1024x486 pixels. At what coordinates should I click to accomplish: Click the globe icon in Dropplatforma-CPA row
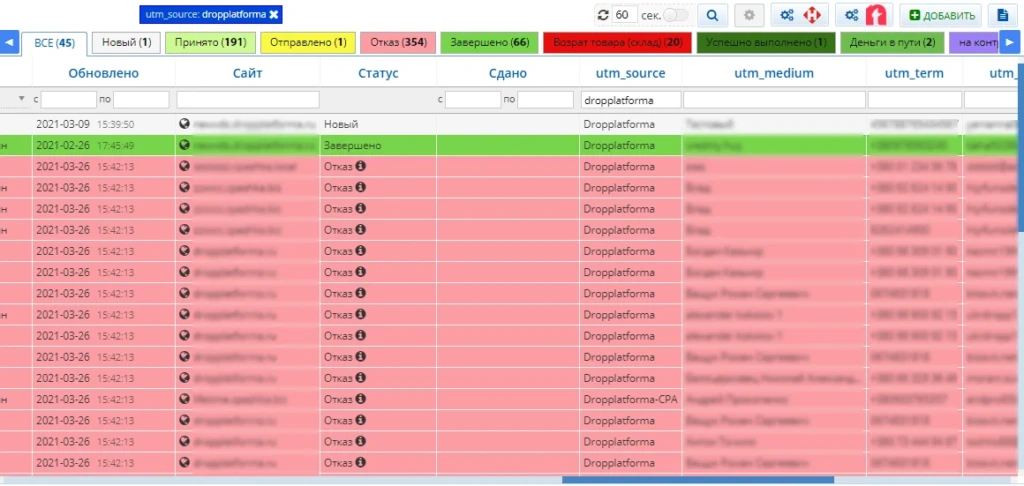tap(184, 398)
